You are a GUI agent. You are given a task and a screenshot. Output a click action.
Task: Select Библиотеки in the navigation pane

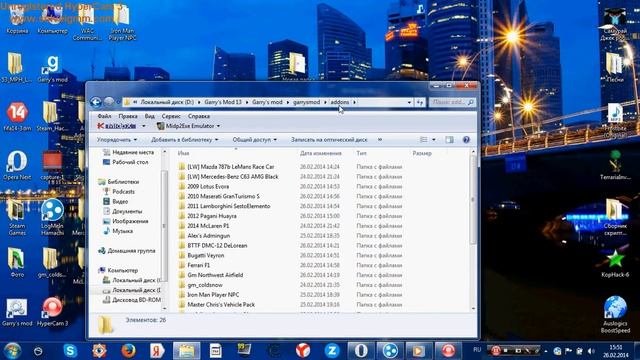[x=123, y=182]
